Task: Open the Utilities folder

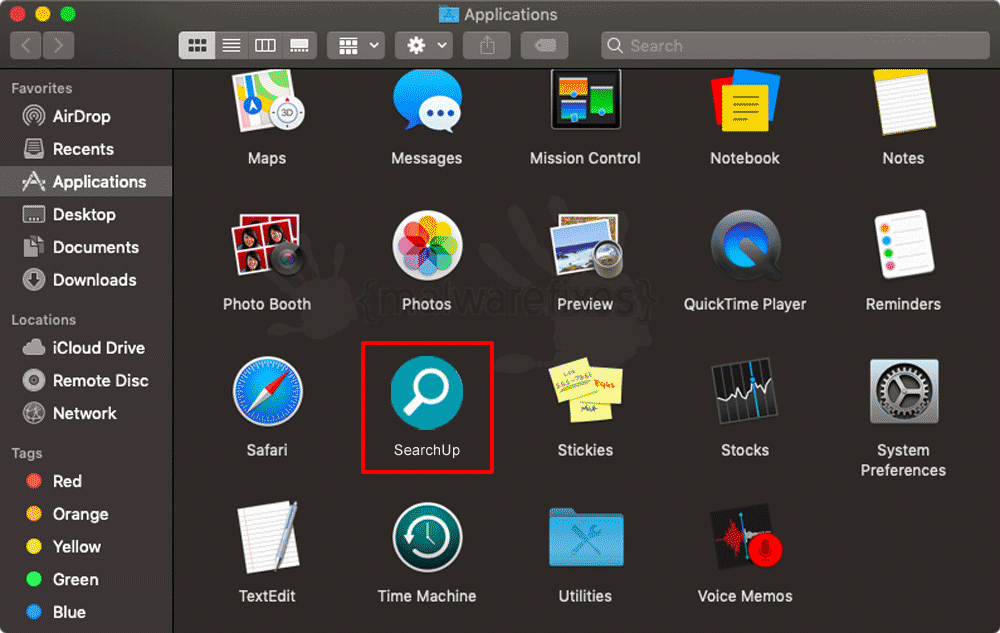Action: [585, 537]
